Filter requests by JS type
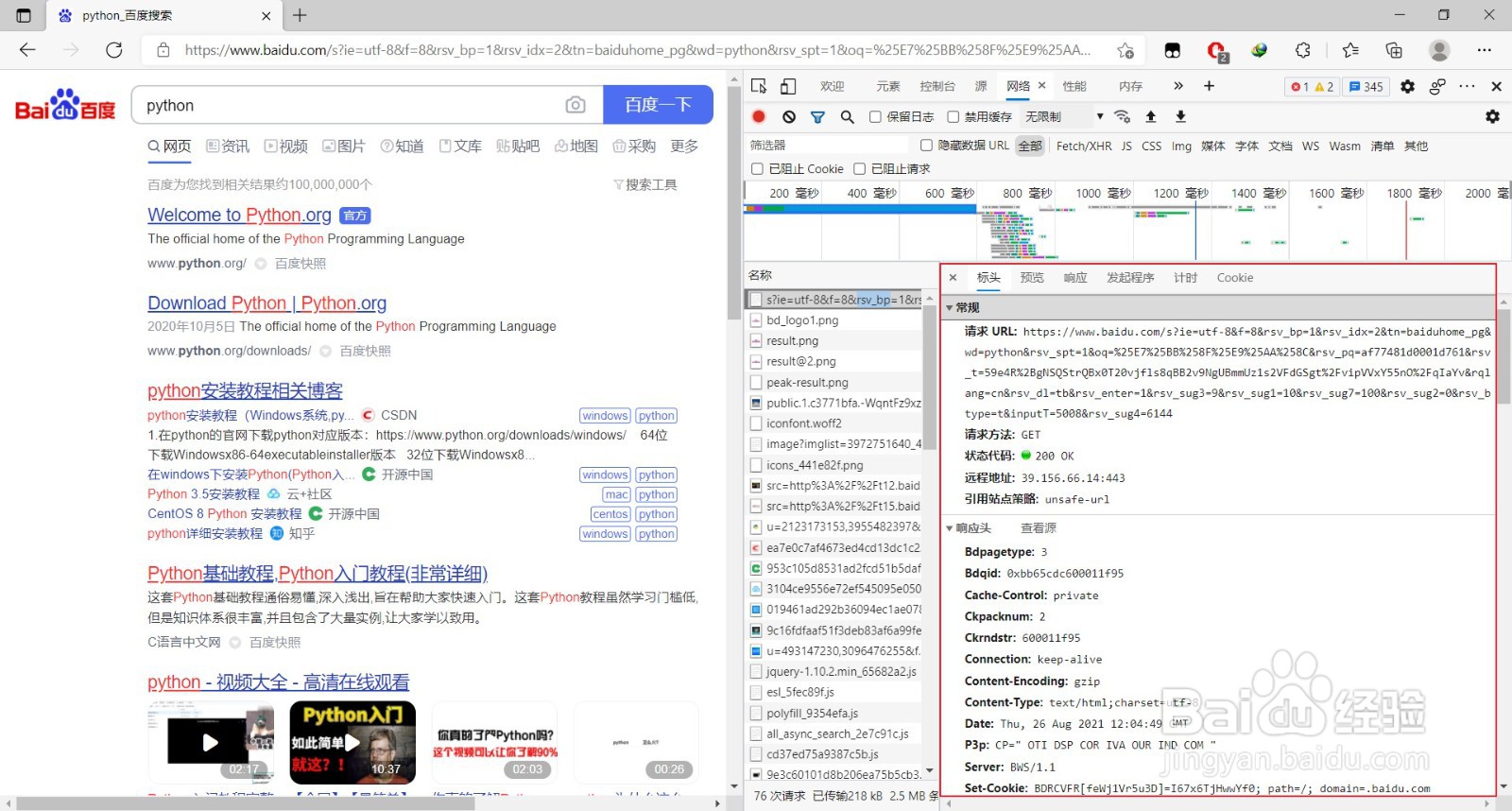This screenshot has width=1512, height=811. coord(1126,146)
